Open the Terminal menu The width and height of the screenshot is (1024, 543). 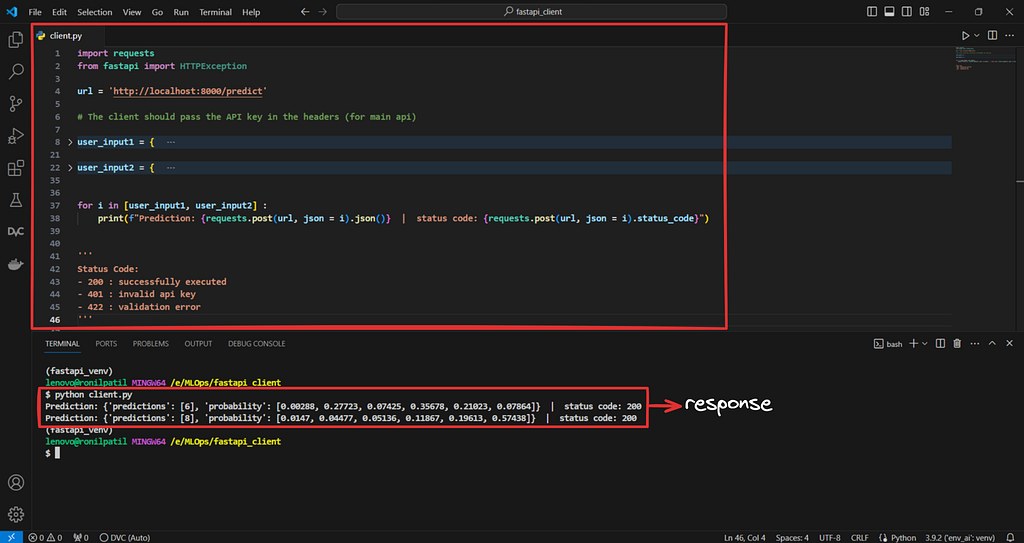(x=215, y=12)
